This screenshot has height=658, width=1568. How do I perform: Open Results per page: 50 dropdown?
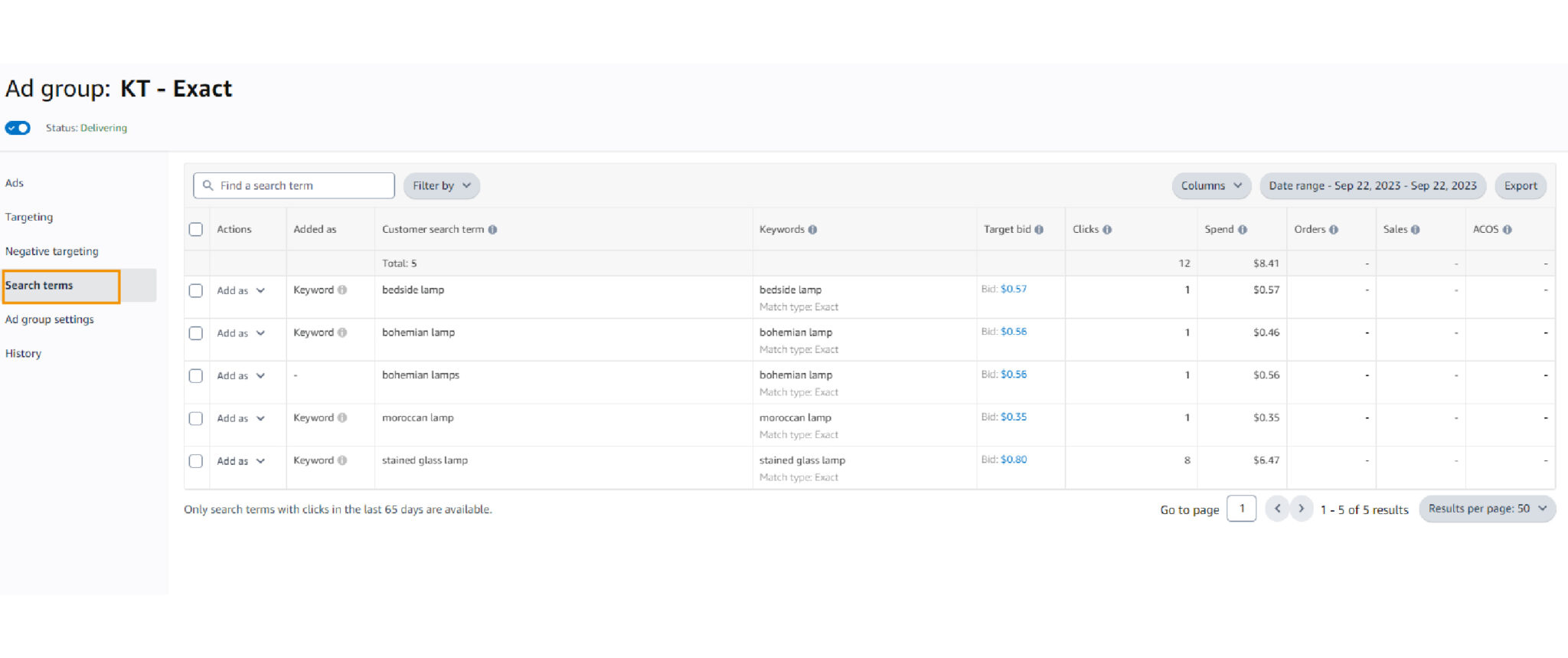click(x=1487, y=509)
